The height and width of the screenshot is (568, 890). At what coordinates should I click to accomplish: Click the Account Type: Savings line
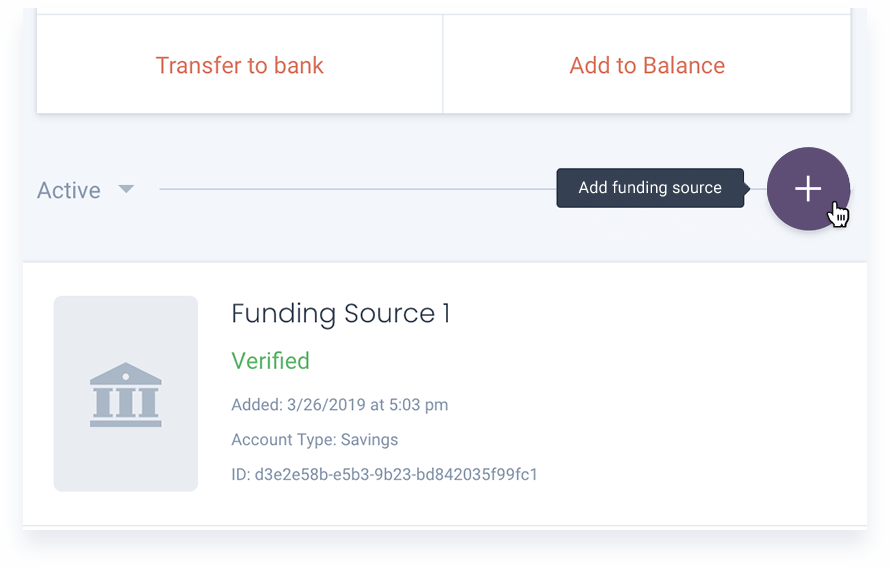click(314, 440)
